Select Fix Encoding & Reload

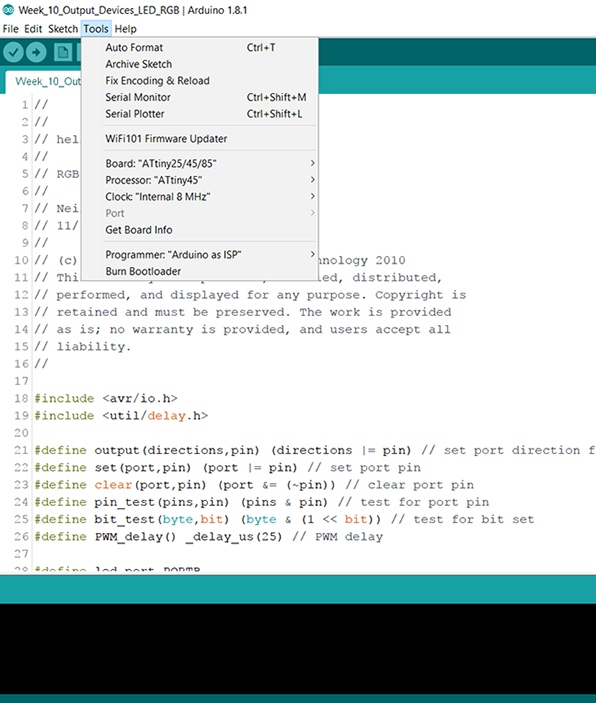point(200,81)
